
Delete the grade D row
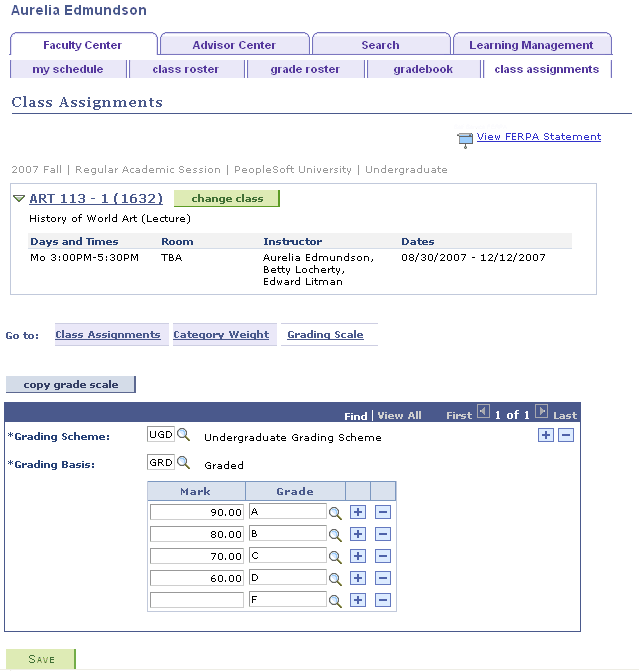pyautogui.click(x=383, y=578)
